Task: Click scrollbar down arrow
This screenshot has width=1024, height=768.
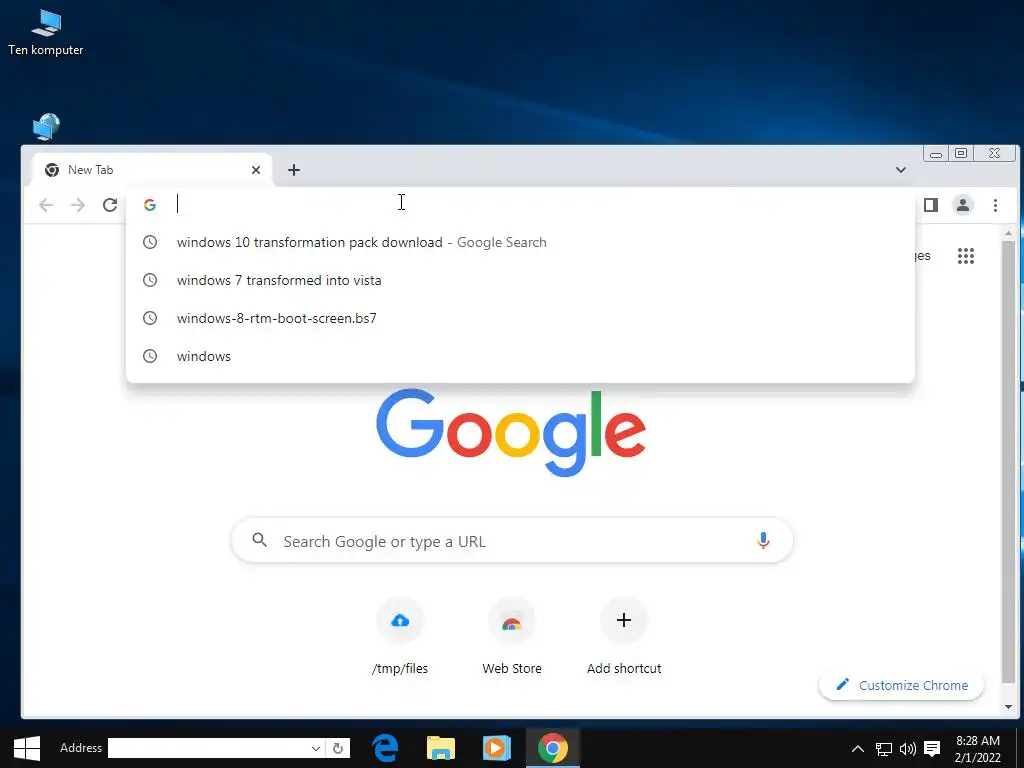Action: tap(1008, 707)
